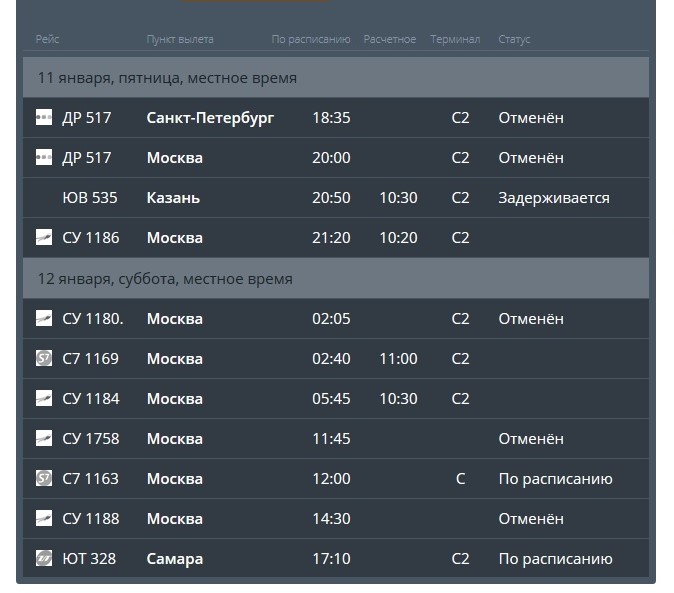Click Задерживается status of the Казань flight
Image resolution: width=674 pixels, height=593 pixels.
click(554, 198)
